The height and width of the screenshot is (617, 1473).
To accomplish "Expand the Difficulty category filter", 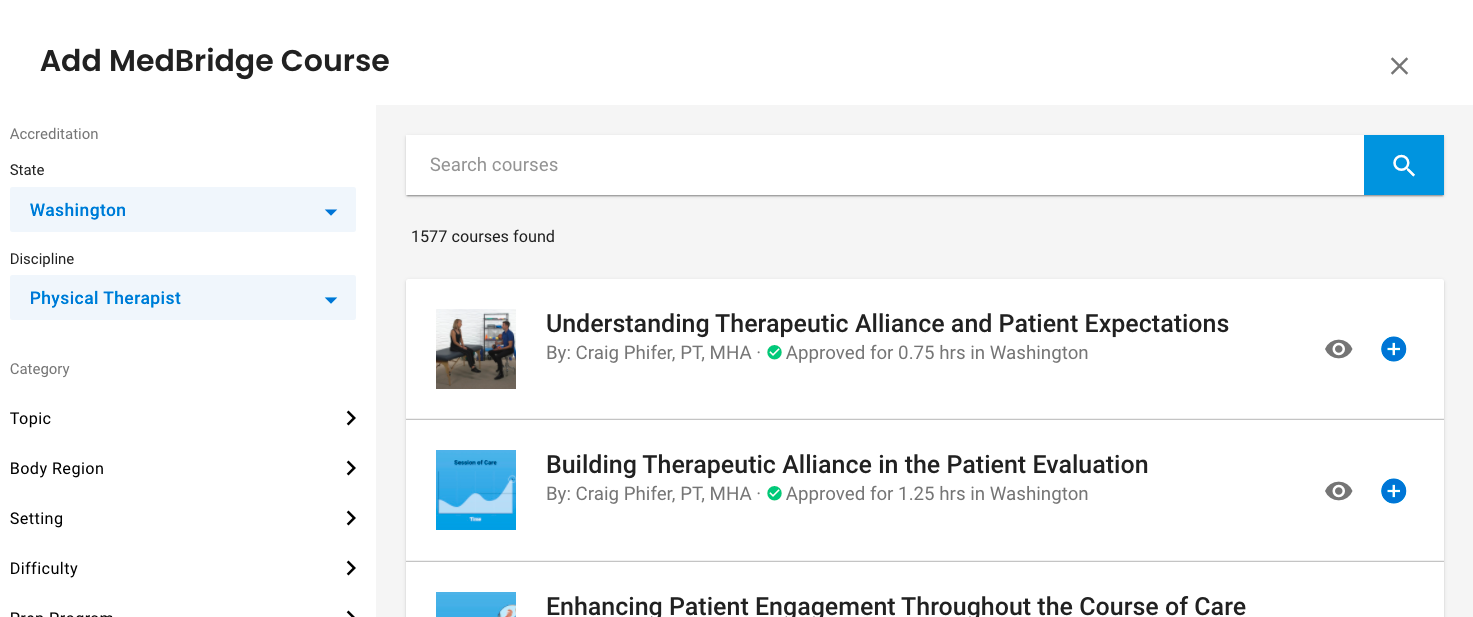I will (183, 568).
